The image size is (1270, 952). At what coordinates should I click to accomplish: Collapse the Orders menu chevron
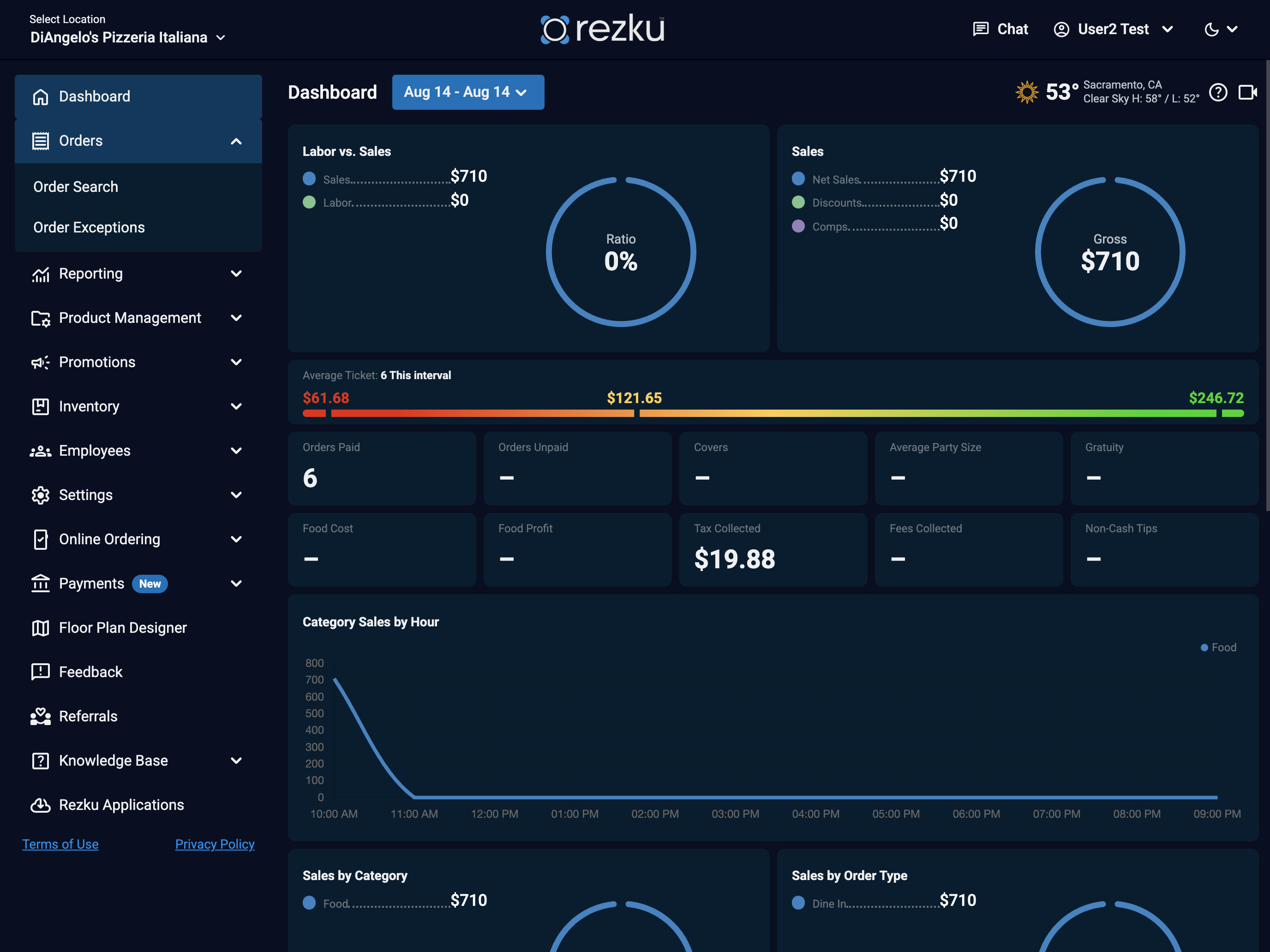point(236,141)
